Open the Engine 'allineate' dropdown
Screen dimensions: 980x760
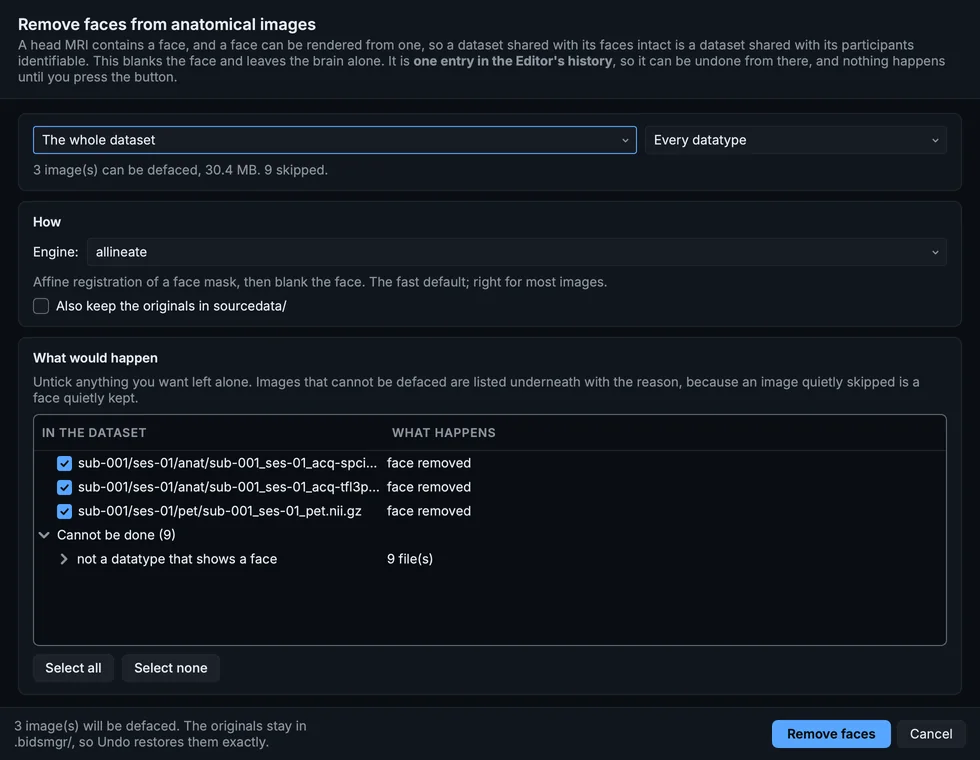516,252
